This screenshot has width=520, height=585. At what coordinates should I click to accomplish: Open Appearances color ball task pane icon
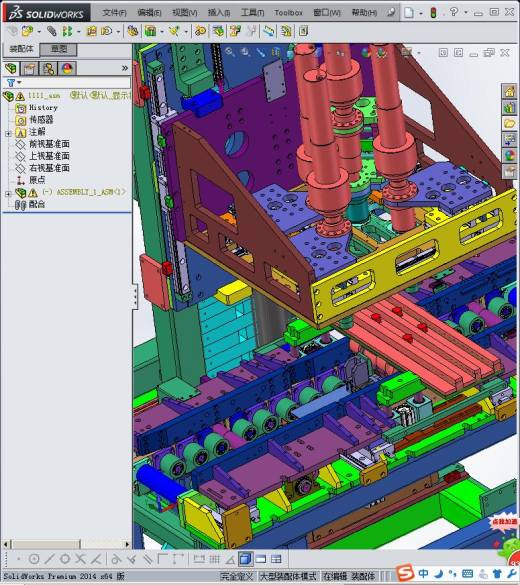point(510,155)
